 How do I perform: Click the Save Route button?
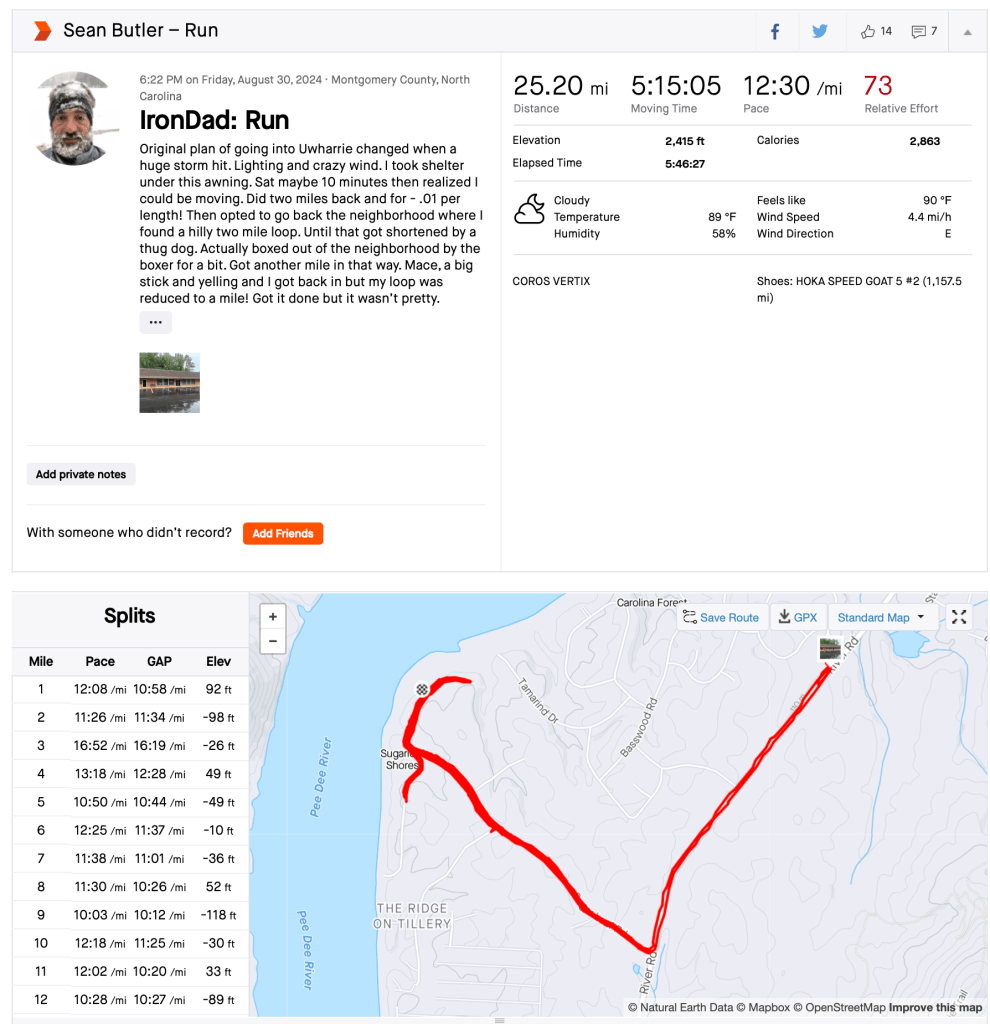coord(721,617)
